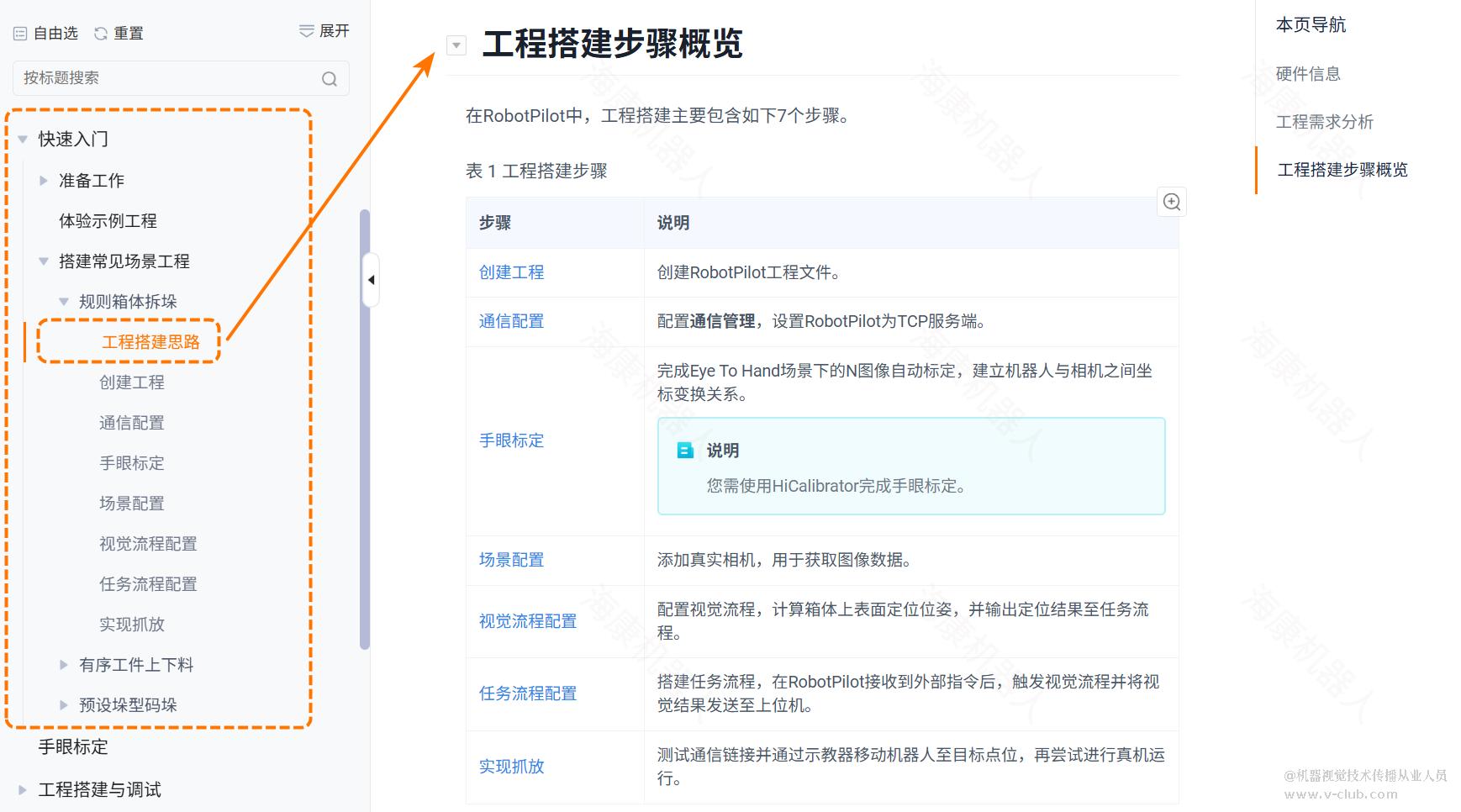Image resolution: width=1461 pixels, height=812 pixels.
Task: Collapse the 规则箱体拆垛 tree node
Action: 62,301
